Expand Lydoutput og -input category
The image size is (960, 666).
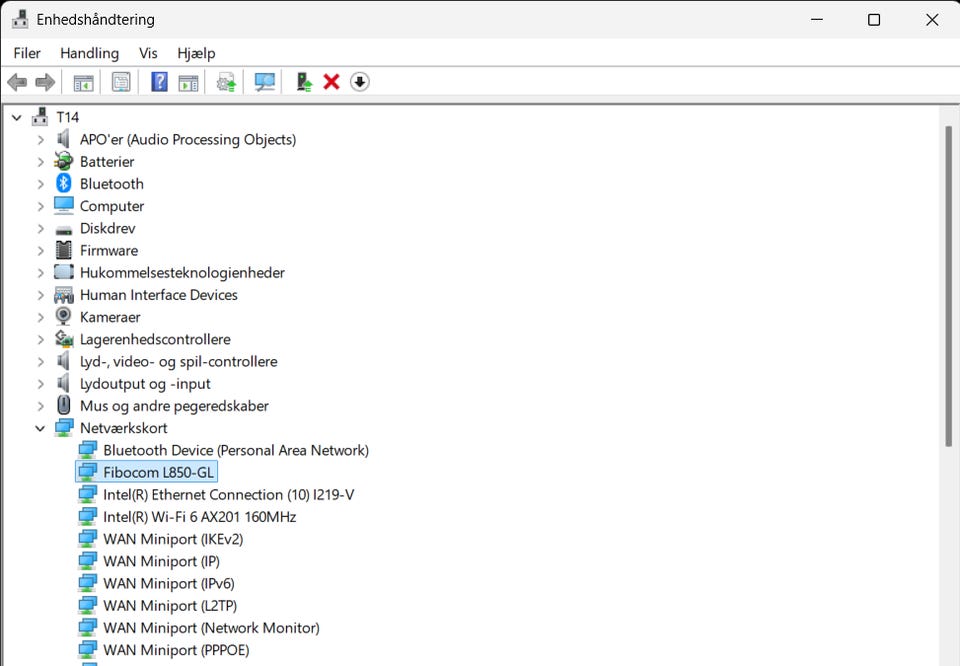(40, 384)
